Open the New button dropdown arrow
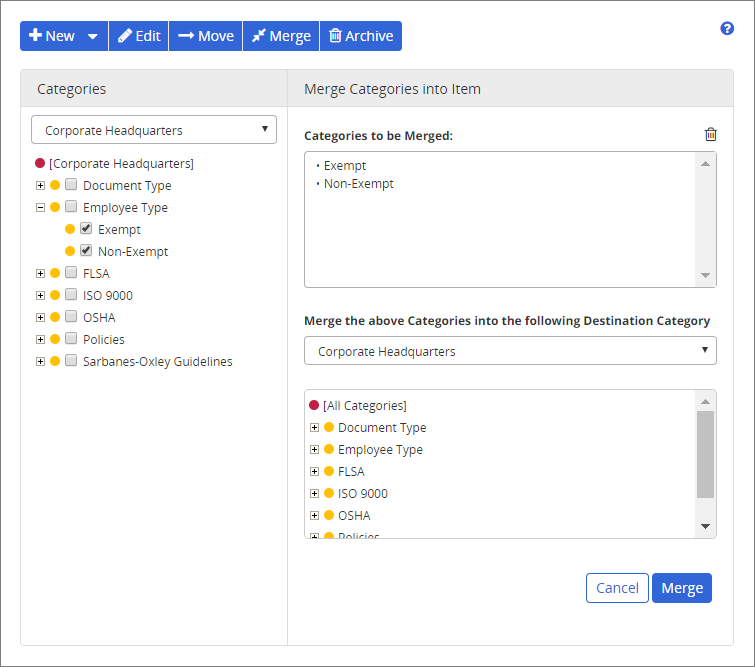This screenshot has height=667, width=755. 93,36
